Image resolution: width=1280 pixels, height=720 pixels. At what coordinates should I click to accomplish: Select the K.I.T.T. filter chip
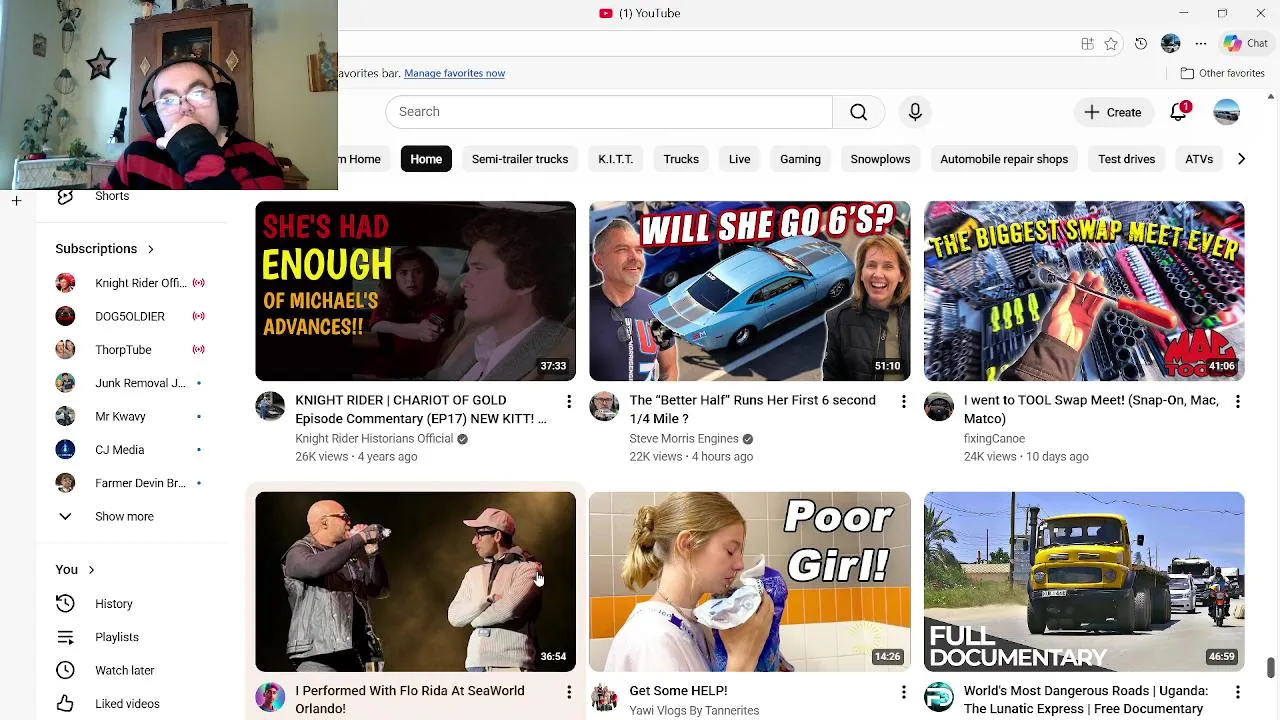(x=615, y=159)
